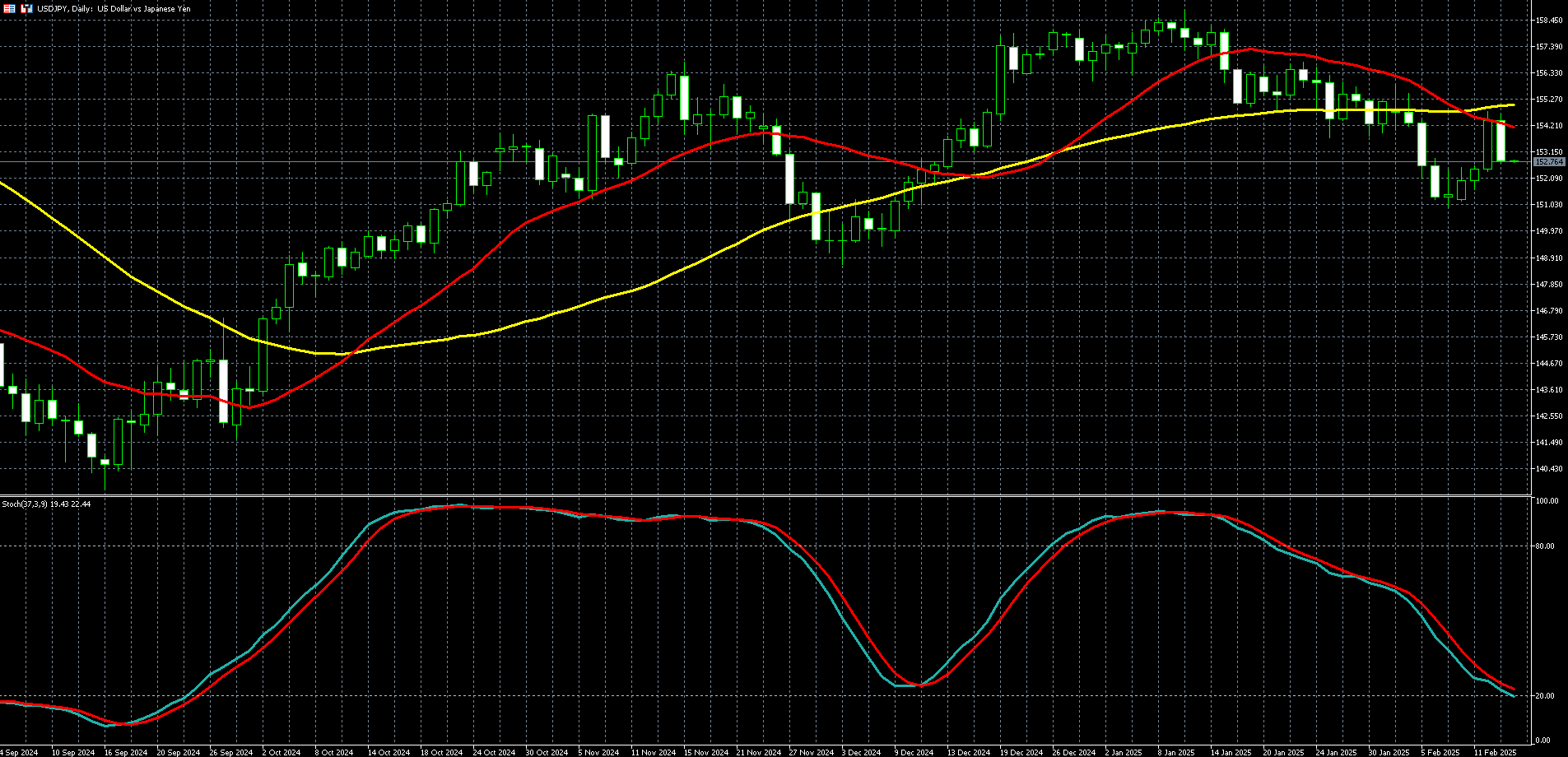This screenshot has height=757, width=1568.
Task: Select price level 147.850 on the scale
Action: tap(1549, 285)
